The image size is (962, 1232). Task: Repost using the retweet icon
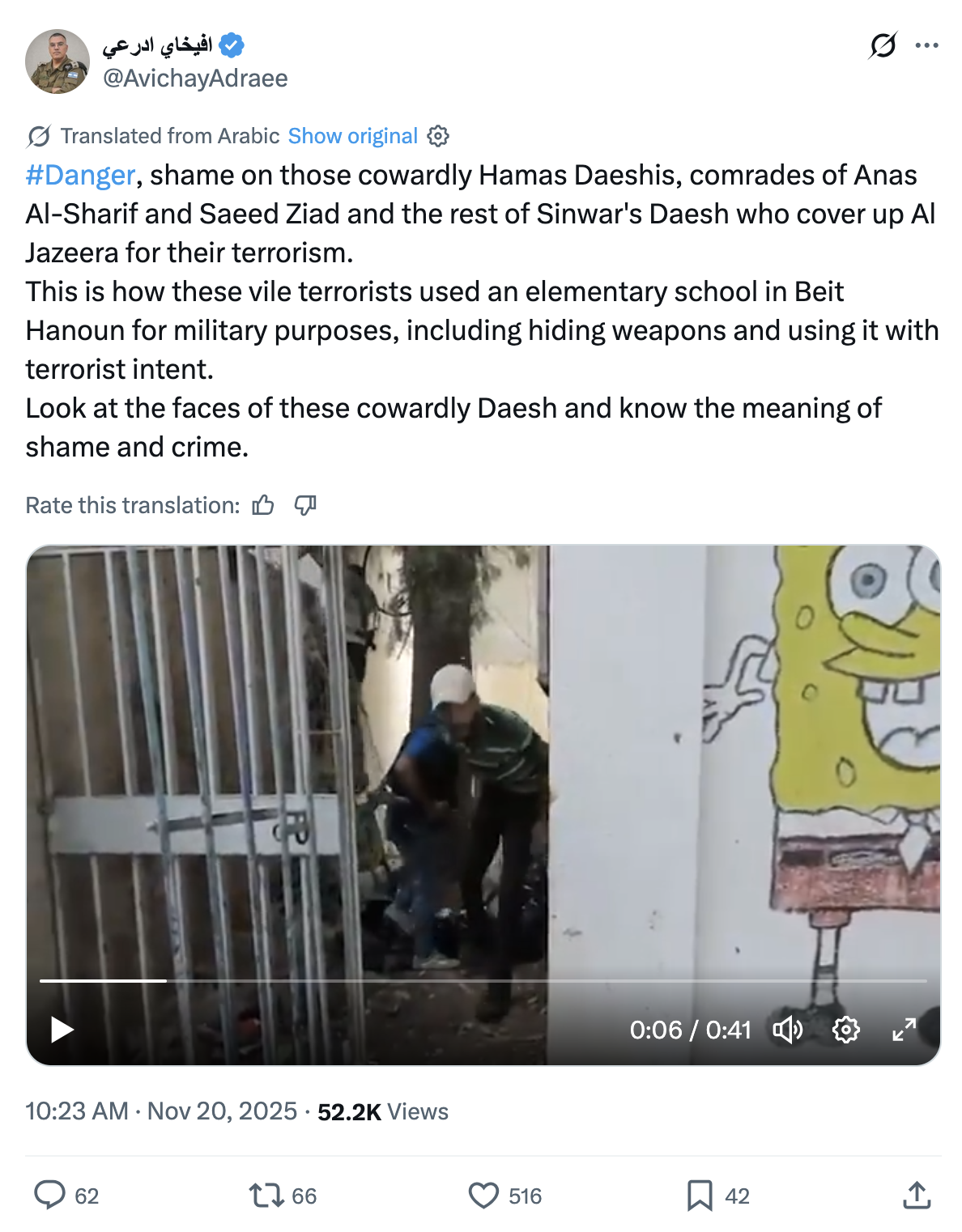pos(266,1196)
